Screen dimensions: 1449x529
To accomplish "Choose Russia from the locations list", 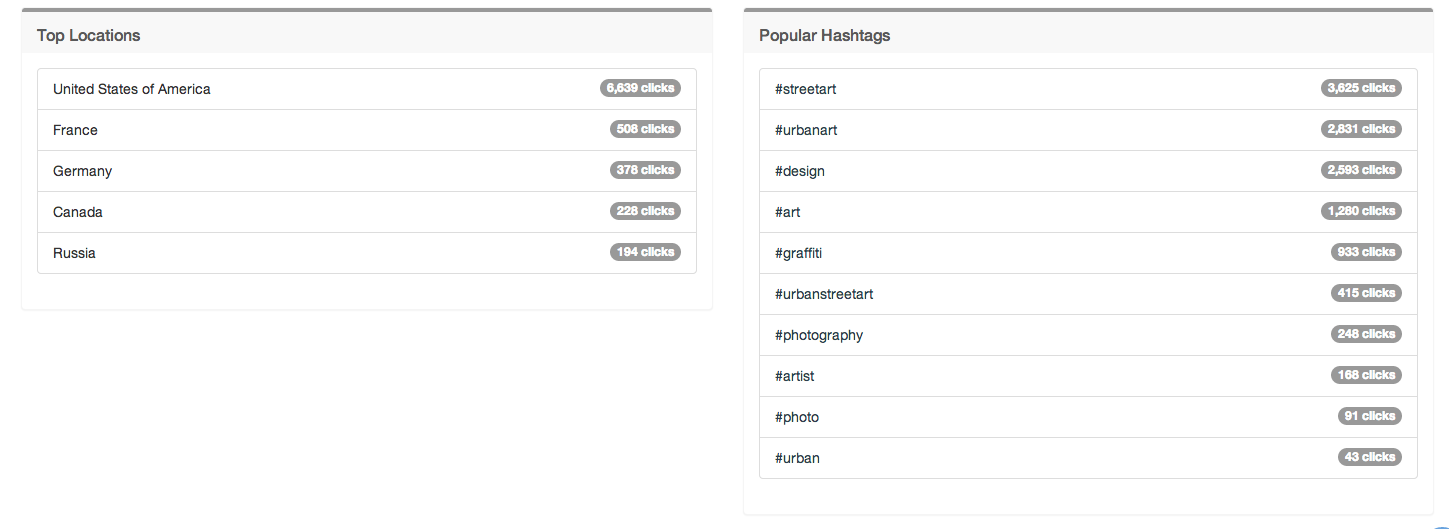I will (x=75, y=253).
